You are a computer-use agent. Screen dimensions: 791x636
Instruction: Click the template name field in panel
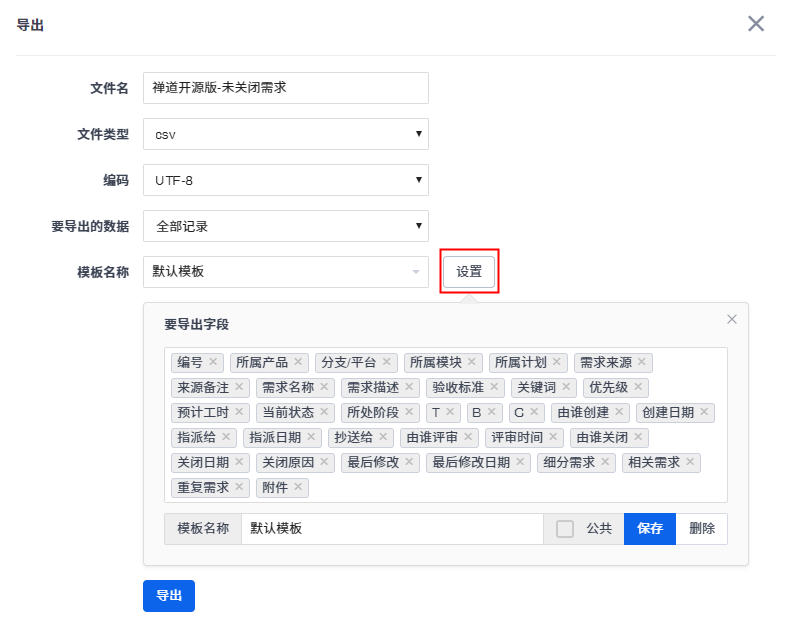click(392, 529)
